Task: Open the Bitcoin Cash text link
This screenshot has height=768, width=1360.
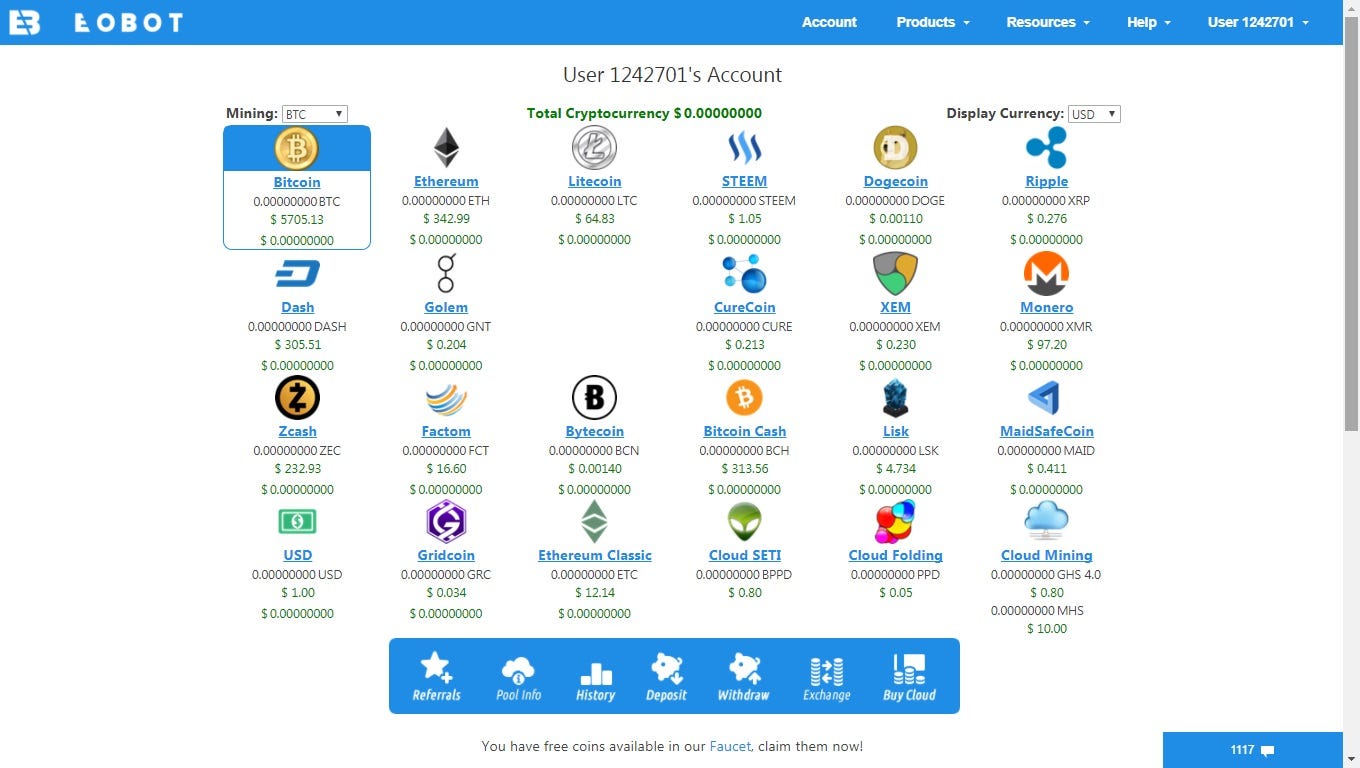Action: pos(744,431)
